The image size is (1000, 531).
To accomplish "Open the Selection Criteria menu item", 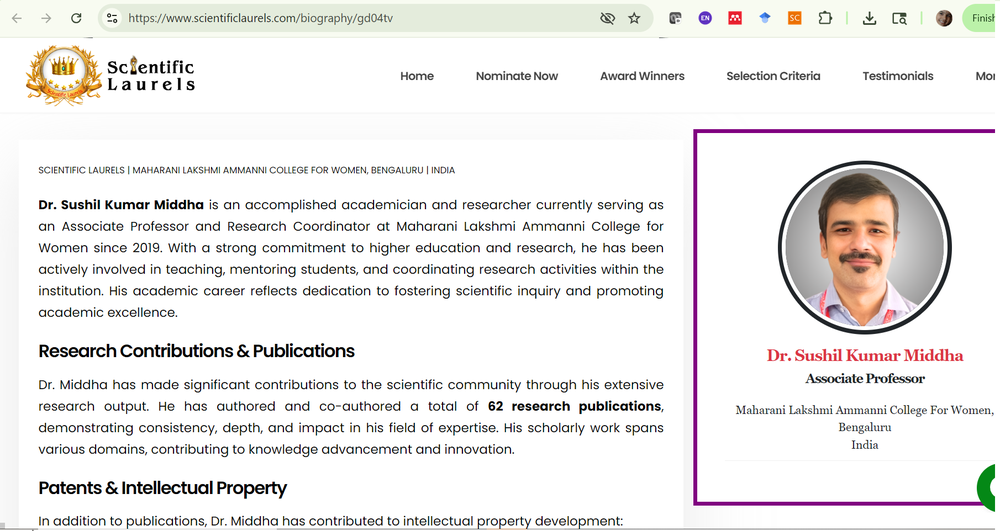I will pos(773,76).
